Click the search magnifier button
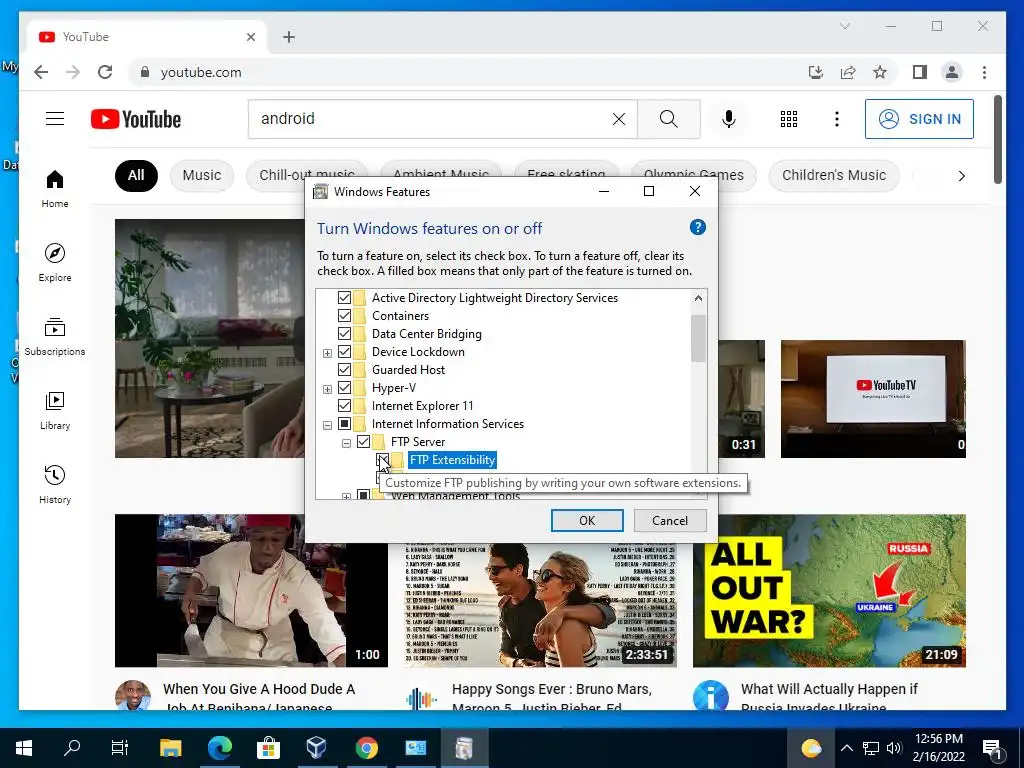 pos(669,119)
